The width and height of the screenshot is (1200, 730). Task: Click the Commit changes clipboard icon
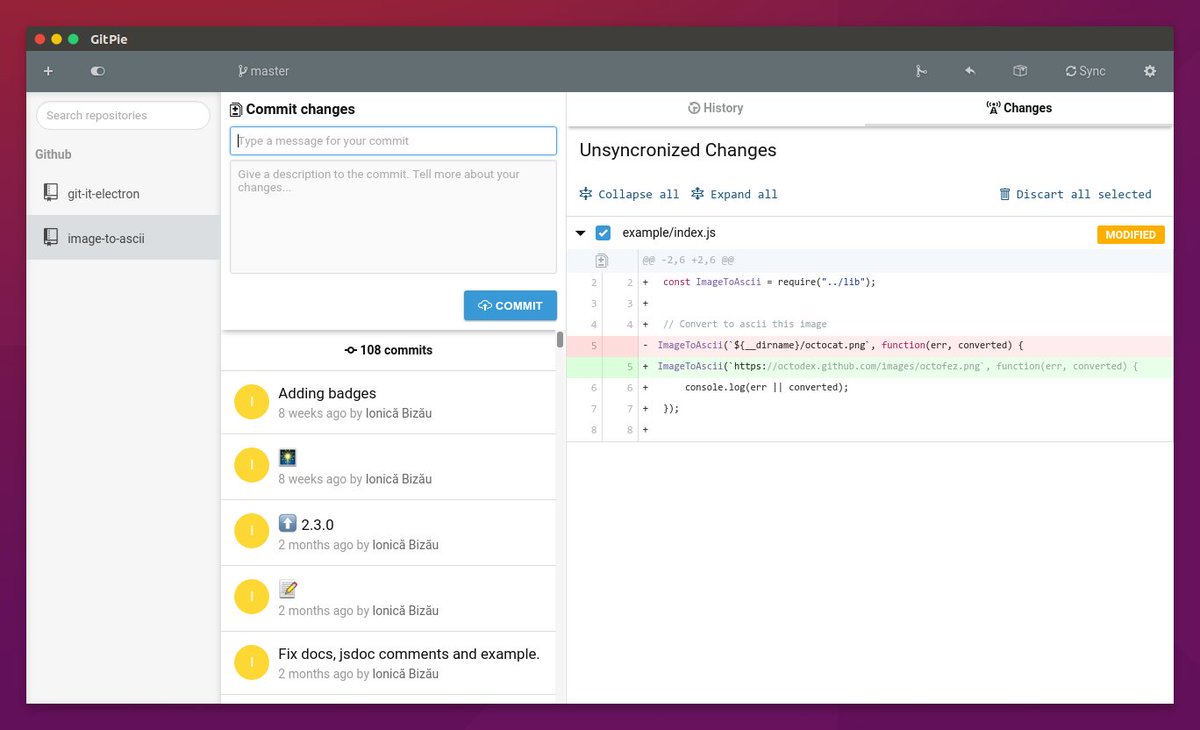236,110
